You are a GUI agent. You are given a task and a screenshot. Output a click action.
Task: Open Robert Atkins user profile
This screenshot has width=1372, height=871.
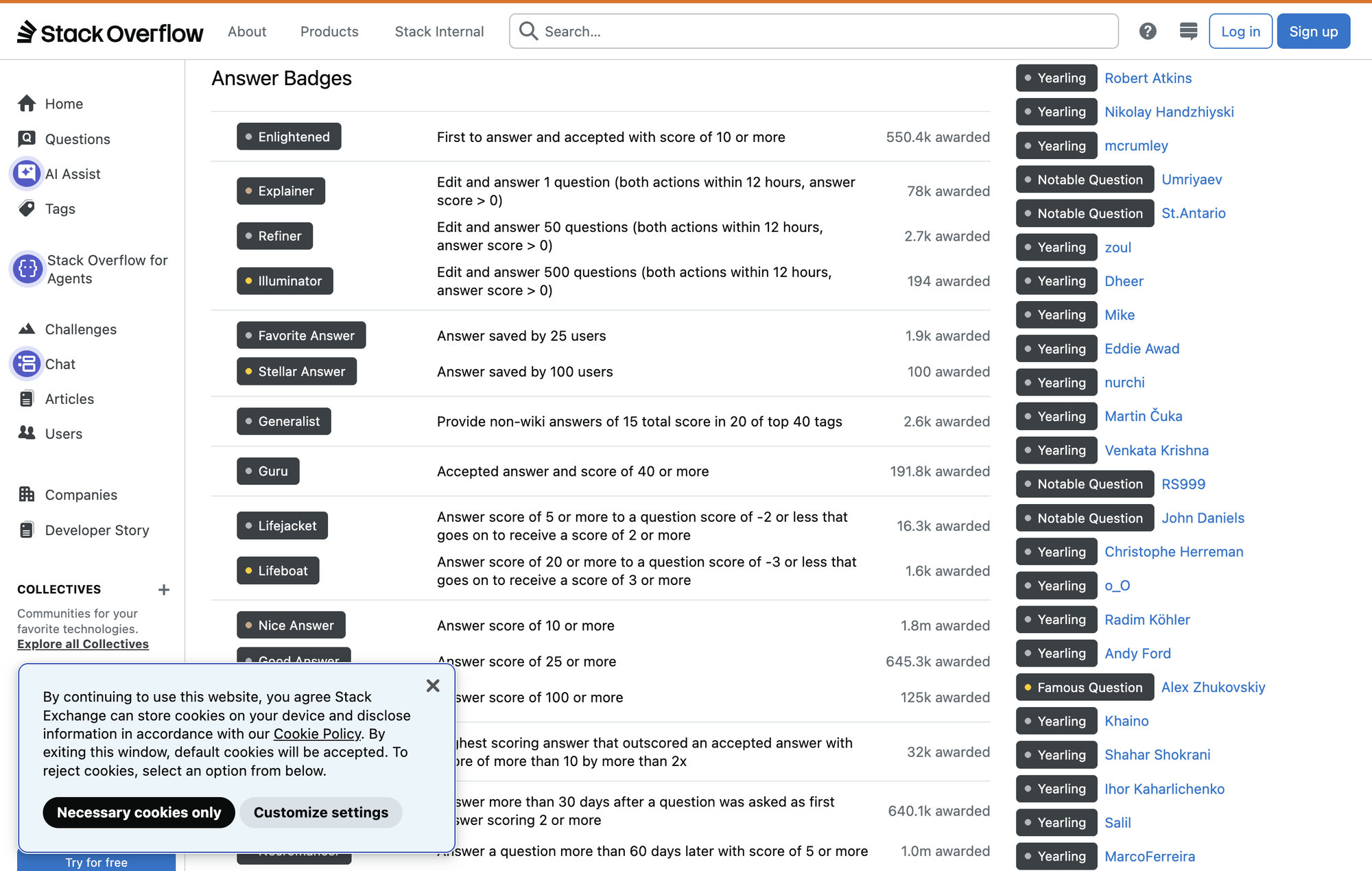[1148, 78]
